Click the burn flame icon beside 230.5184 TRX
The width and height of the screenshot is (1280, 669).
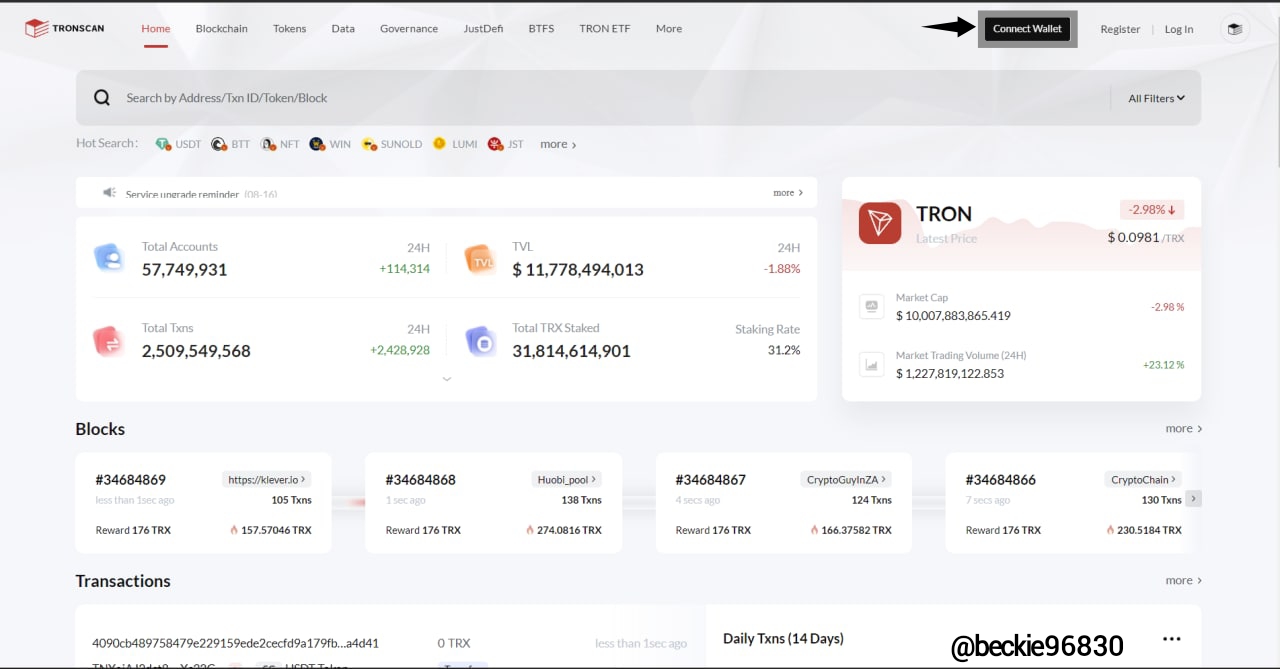coord(1111,530)
